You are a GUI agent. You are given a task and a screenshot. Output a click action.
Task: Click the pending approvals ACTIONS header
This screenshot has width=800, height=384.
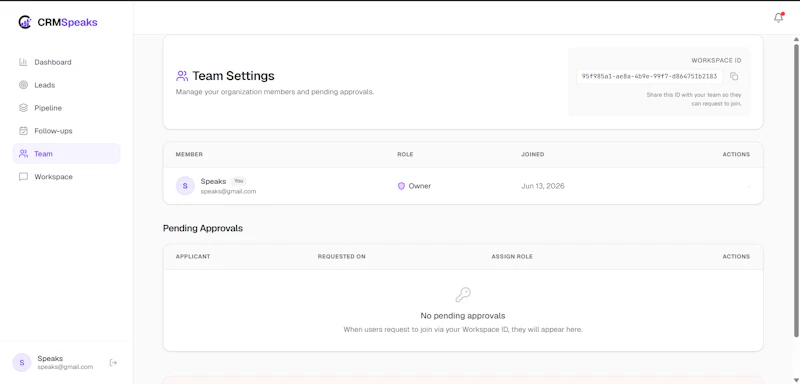pos(736,257)
